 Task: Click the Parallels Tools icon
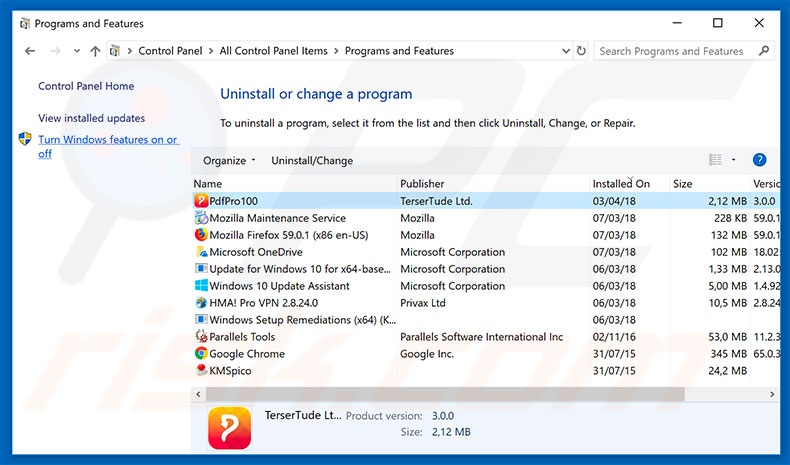click(201, 337)
